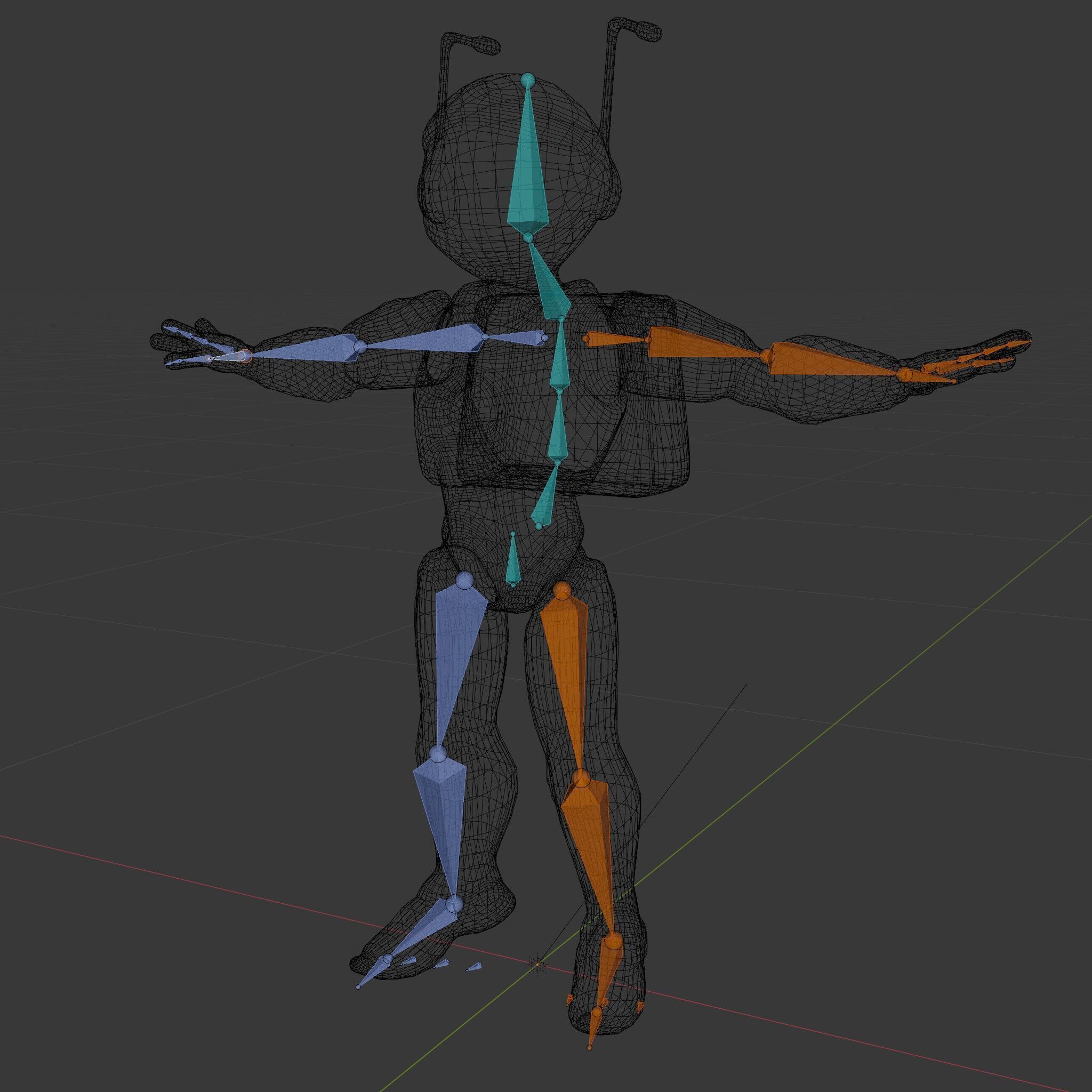Select the small detached teal pelvis bone
Image resolution: width=1092 pixels, height=1092 pixels.
click(x=513, y=561)
